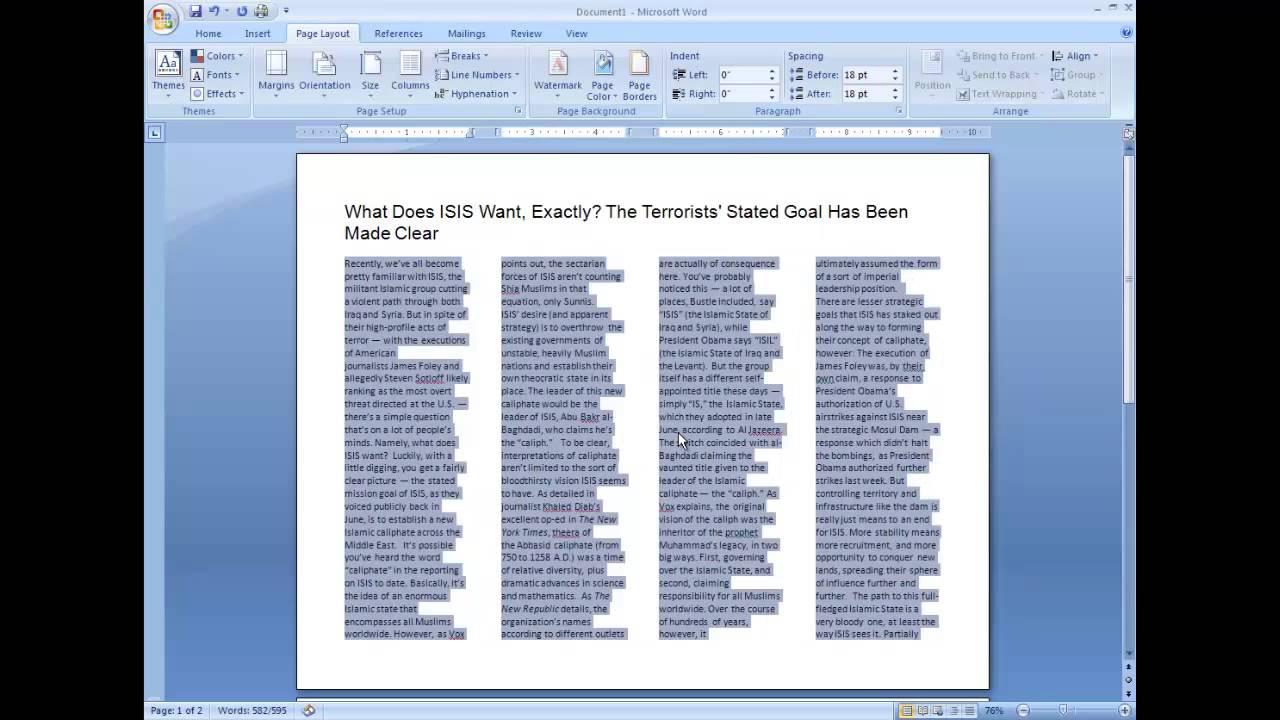Increase Indent Left with up arrow
Screen dimensions: 1280x720
772,72
